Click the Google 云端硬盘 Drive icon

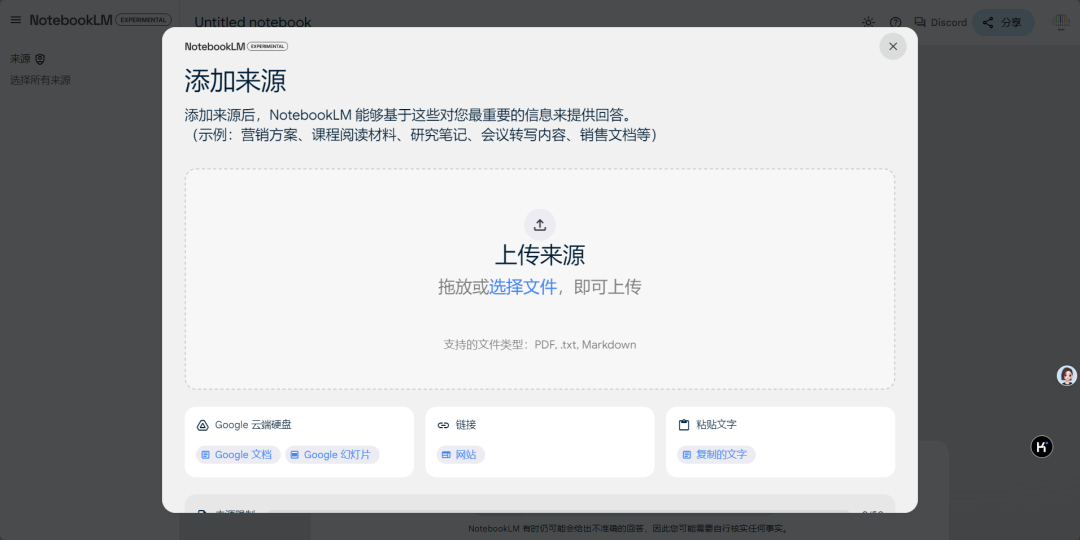coord(202,425)
